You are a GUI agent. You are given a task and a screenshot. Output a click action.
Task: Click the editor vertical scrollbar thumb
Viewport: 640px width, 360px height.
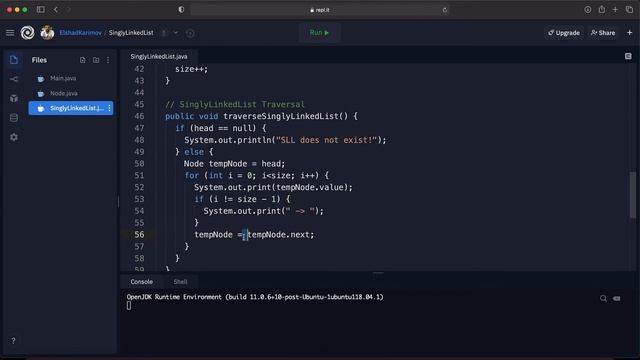633,195
